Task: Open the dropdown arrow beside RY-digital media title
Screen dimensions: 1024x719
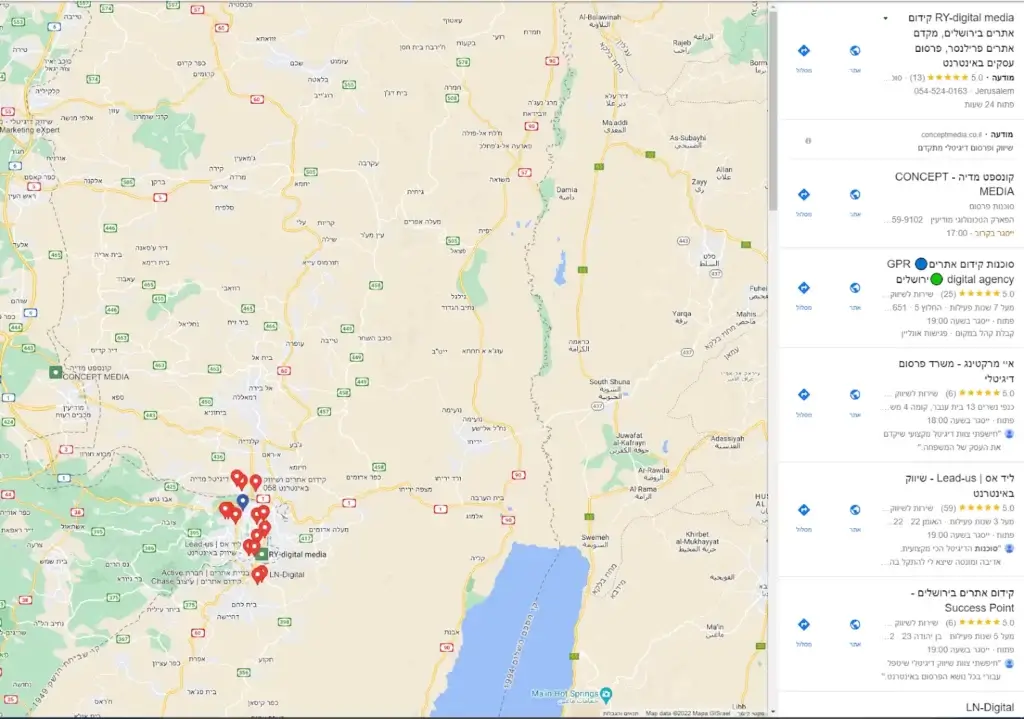Action: (886, 18)
